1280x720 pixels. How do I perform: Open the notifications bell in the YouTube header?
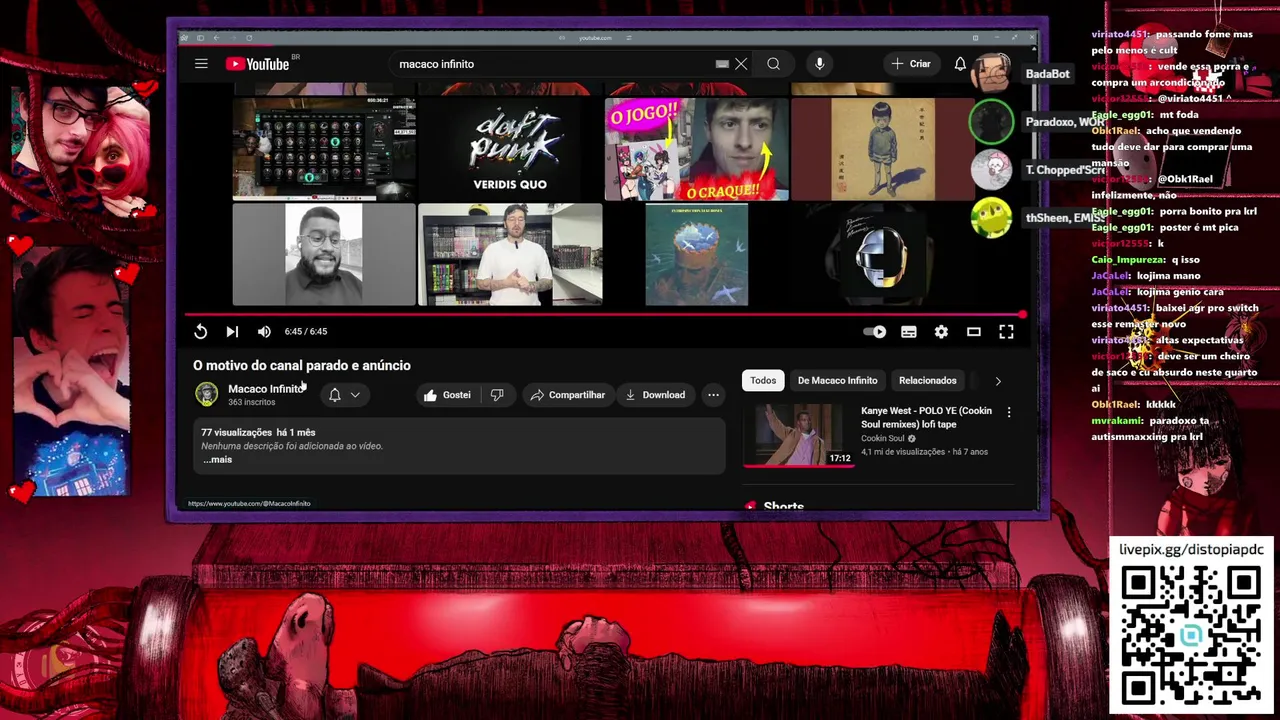click(x=960, y=64)
